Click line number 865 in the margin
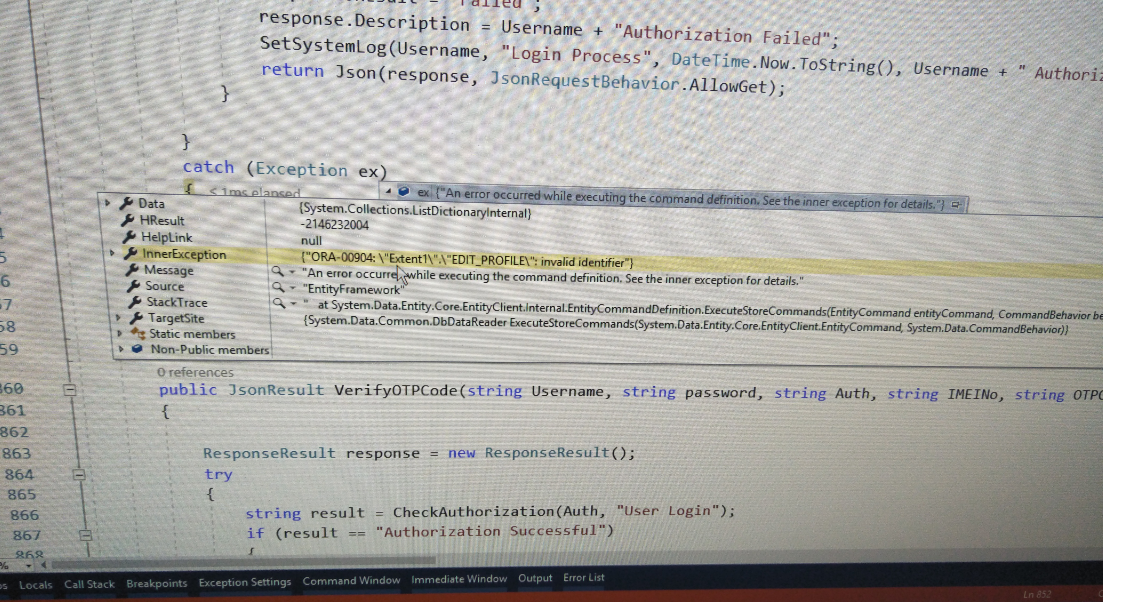This screenshot has height=602, width=1125. coord(22,494)
